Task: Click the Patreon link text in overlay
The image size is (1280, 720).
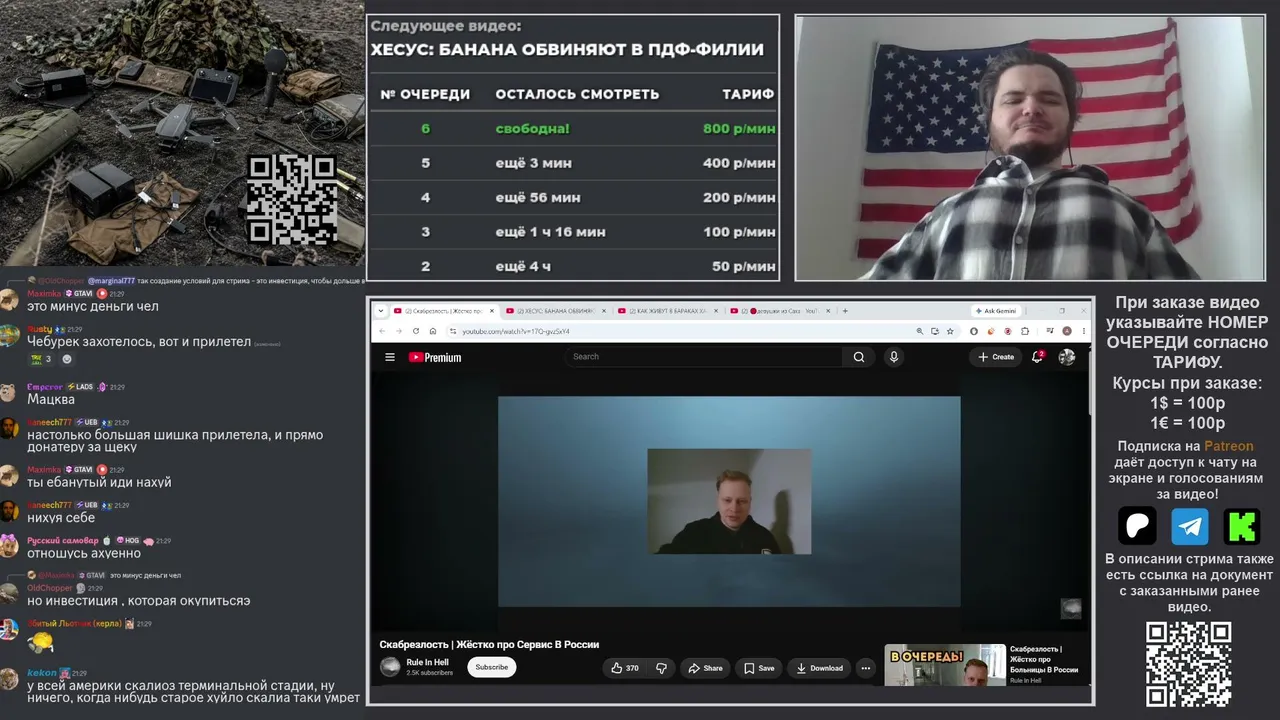Action: [1228, 446]
